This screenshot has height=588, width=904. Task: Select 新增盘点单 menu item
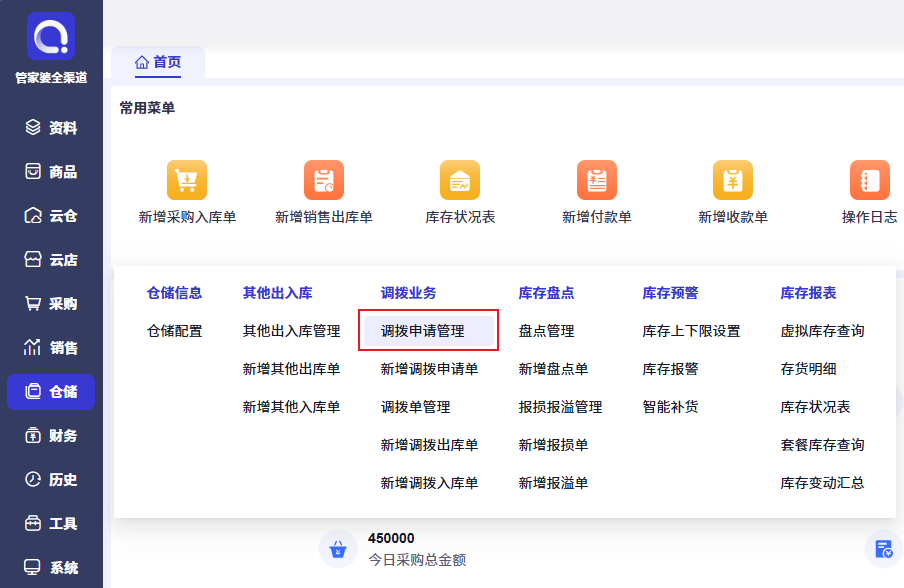[x=553, y=369]
